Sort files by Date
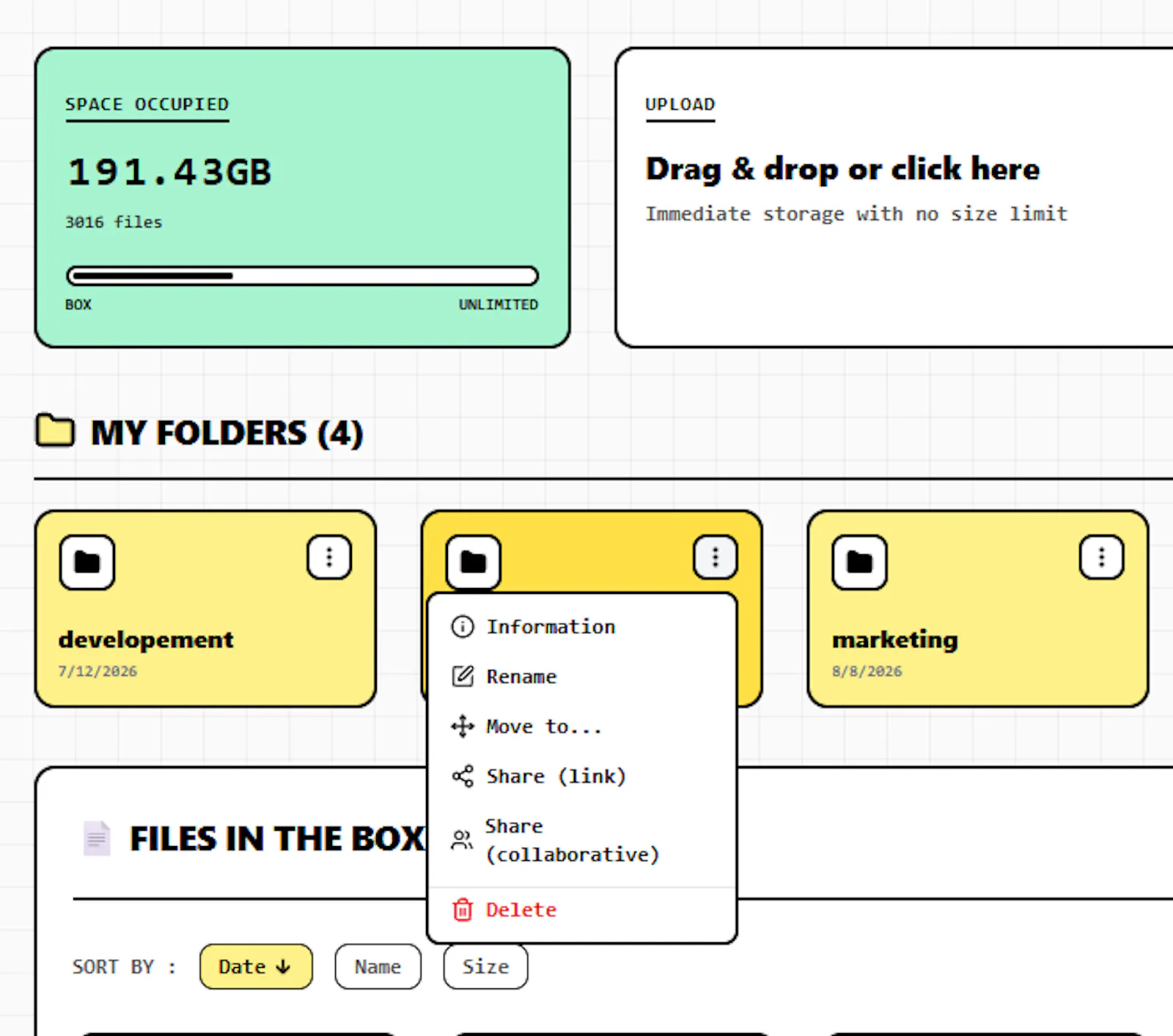 click(x=256, y=966)
